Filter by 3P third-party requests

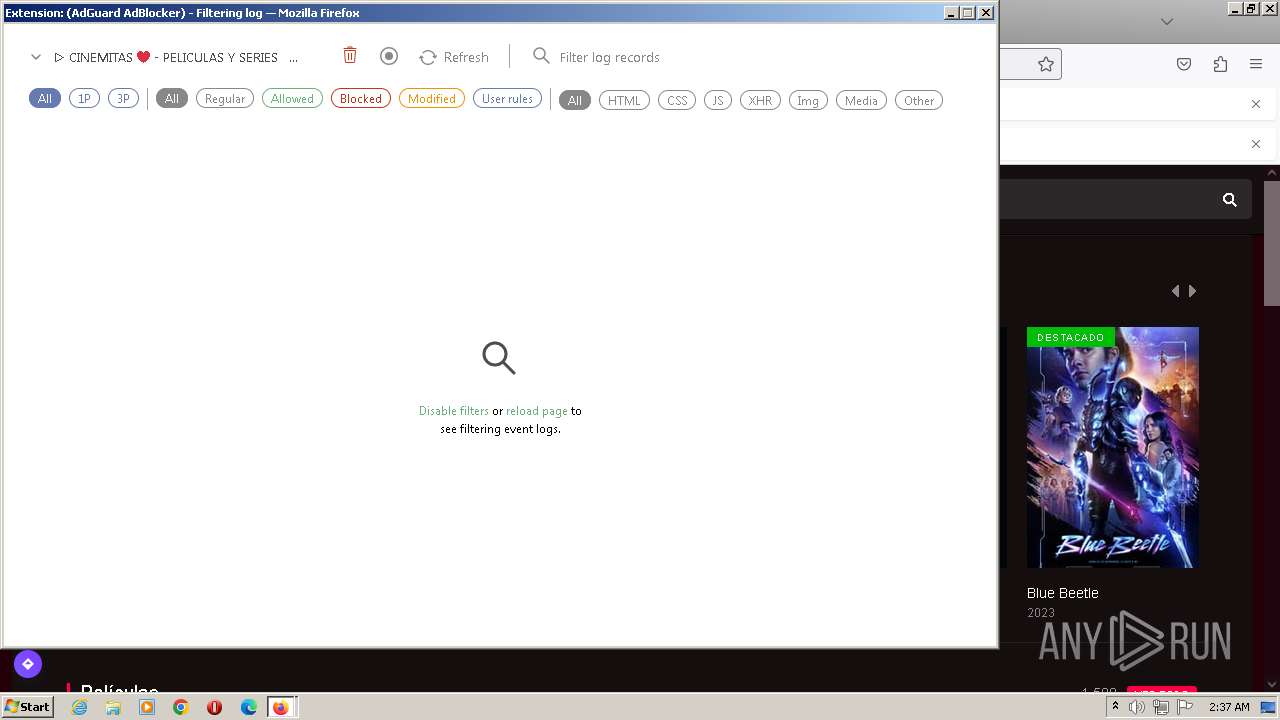(123, 98)
